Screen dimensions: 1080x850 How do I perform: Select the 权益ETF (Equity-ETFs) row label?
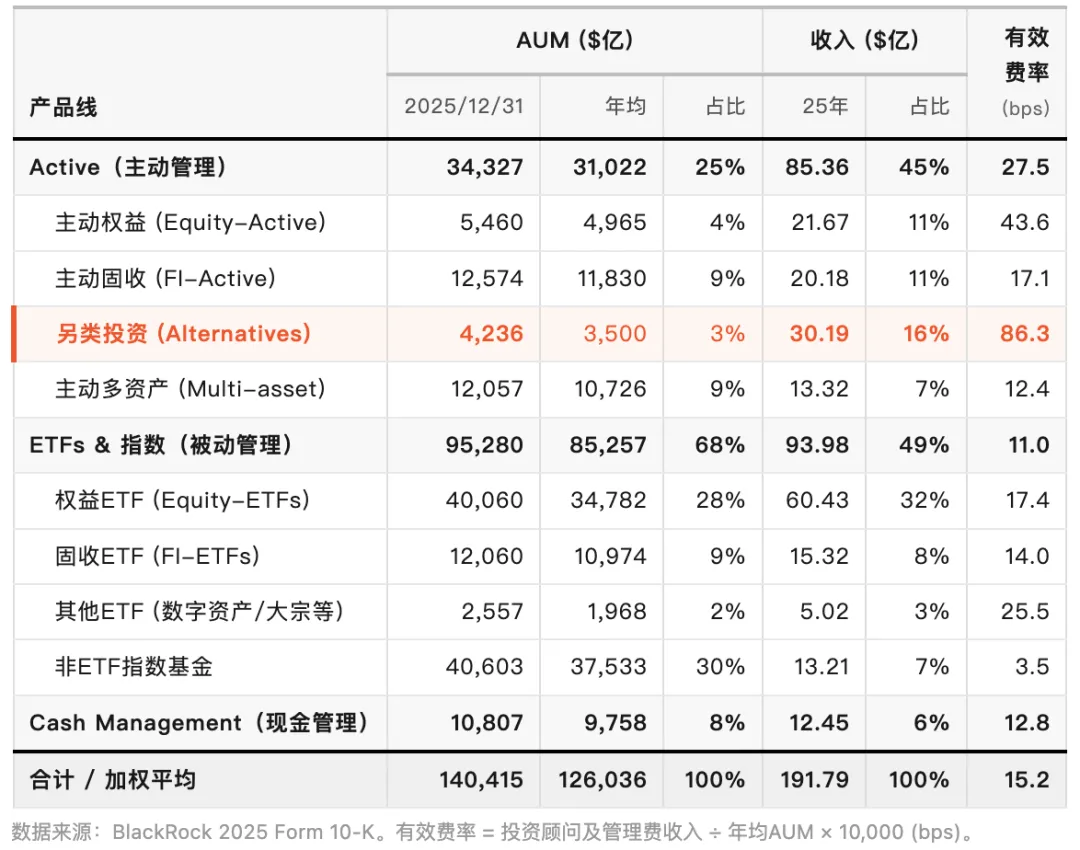coord(182,500)
